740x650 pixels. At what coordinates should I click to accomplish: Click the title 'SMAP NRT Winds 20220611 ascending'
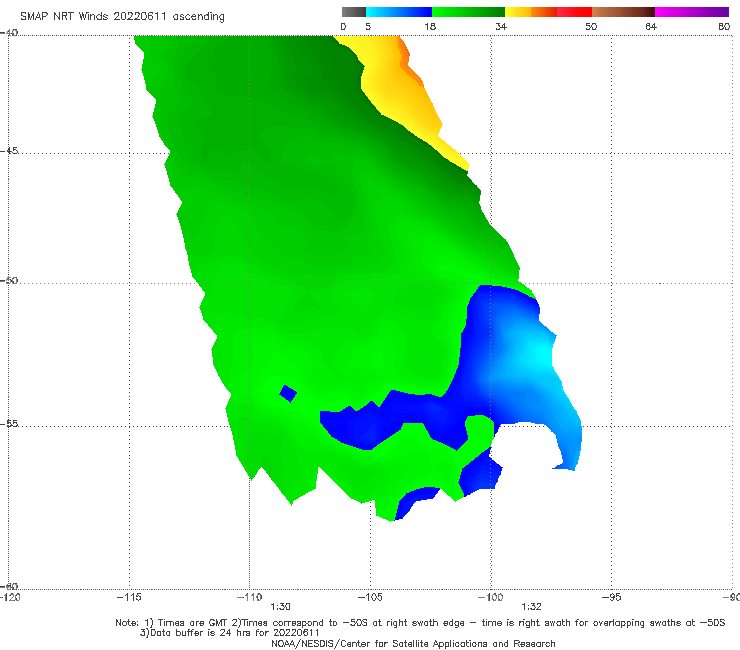[x=122, y=17]
